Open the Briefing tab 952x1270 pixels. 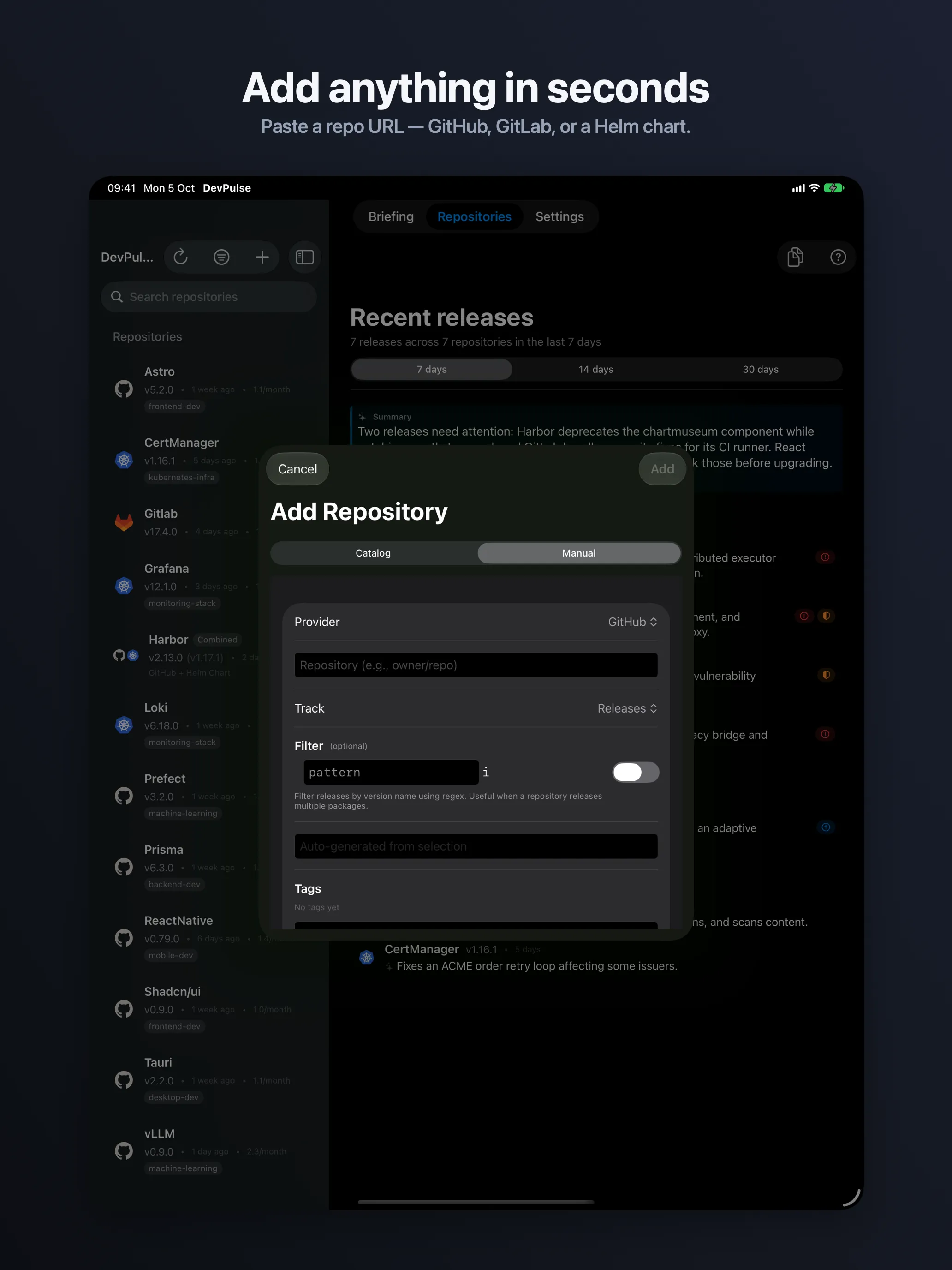[x=391, y=216]
